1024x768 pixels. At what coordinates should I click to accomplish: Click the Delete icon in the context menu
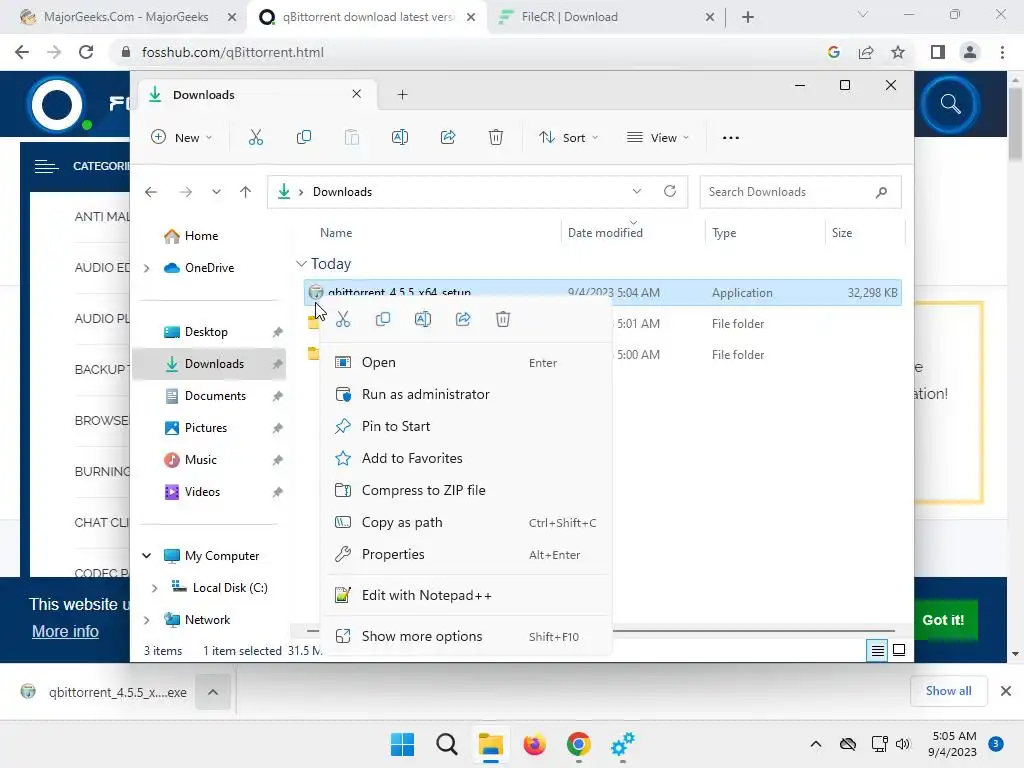[503, 319]
